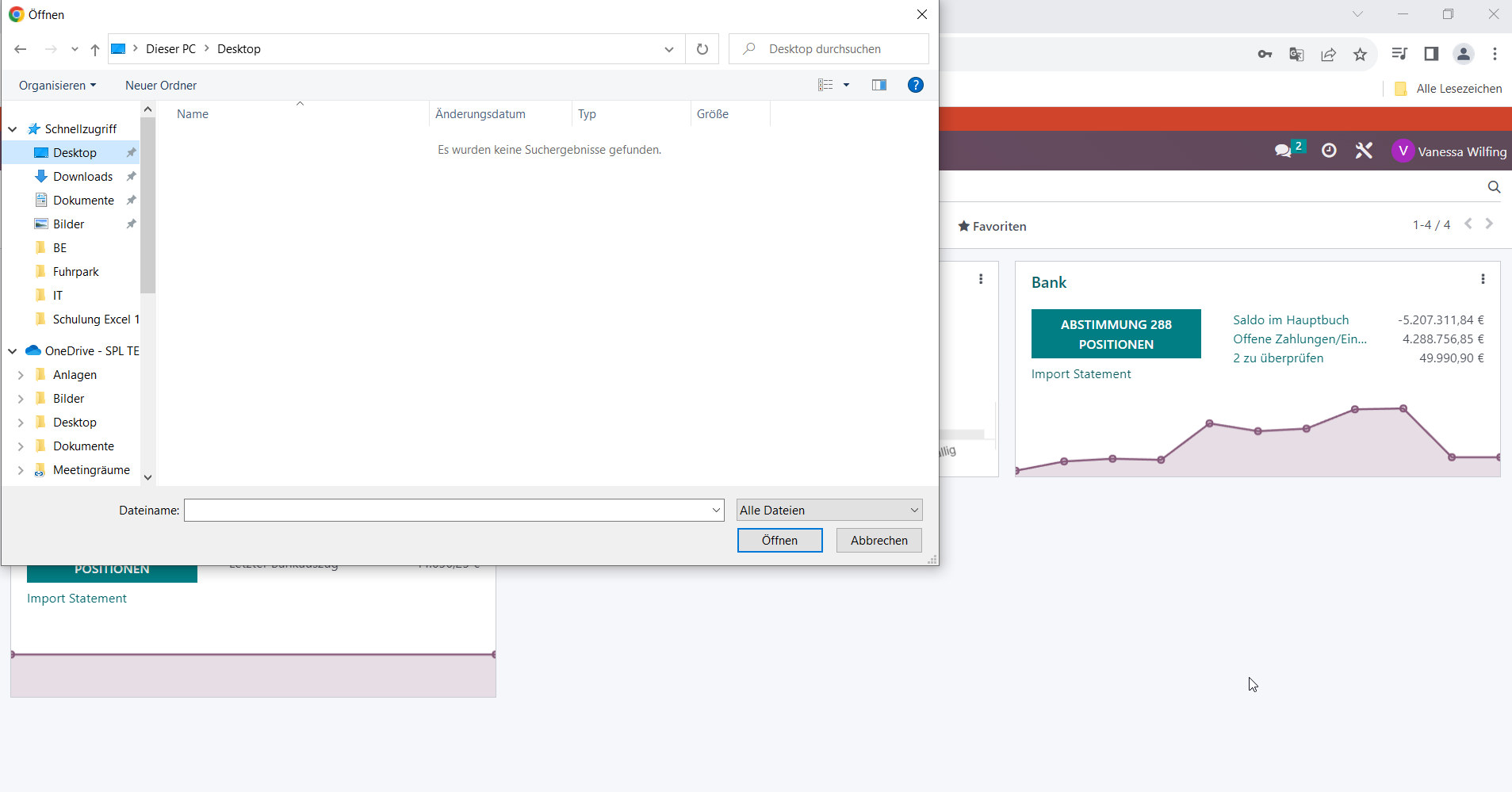Expand the view options dropdown arrow
The width and height of the screenshot is (1512, 792).
coord(846,85)
